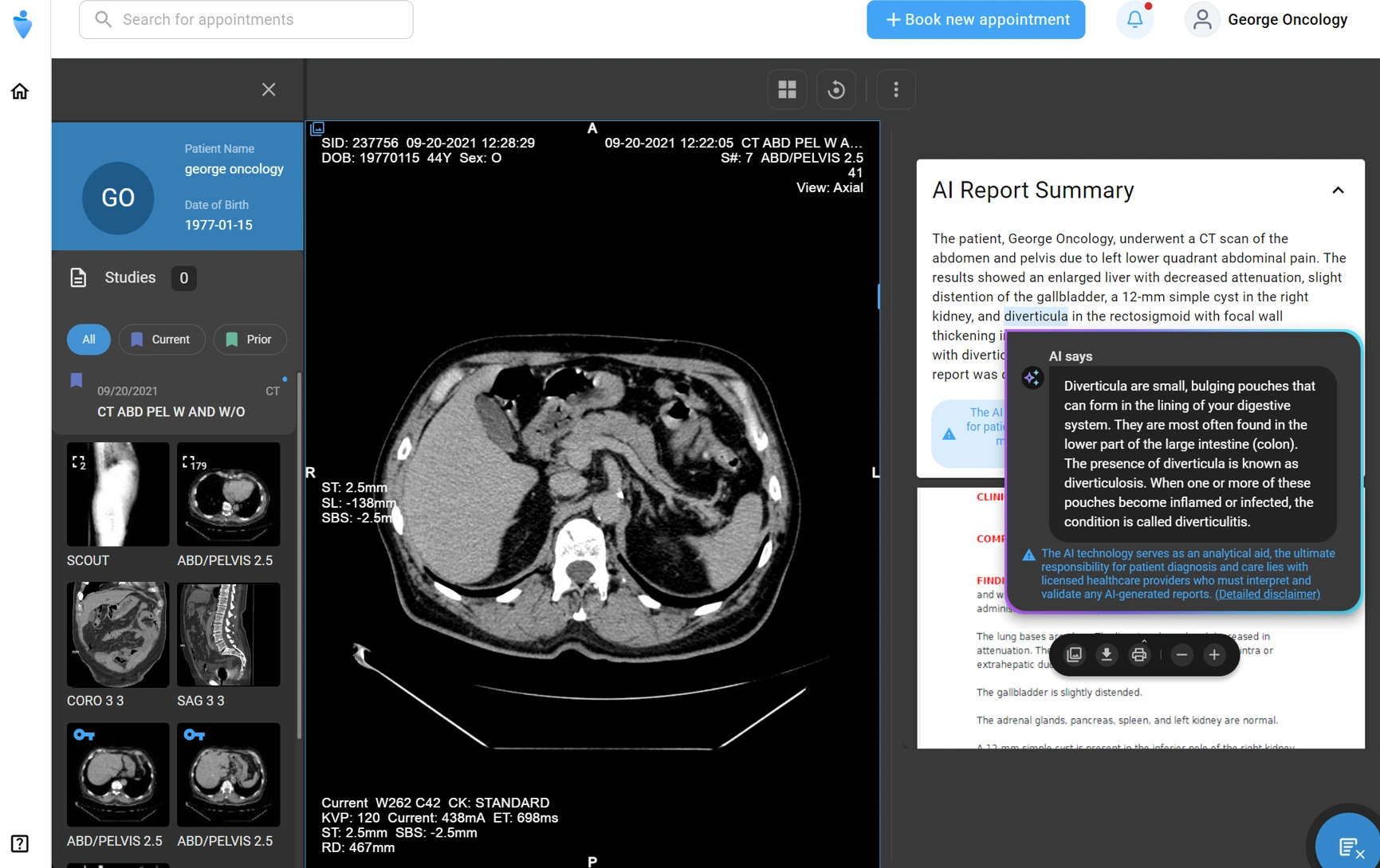Go to the Home page
This screenshot has width=1380, height=868.
tap(20, 91)
